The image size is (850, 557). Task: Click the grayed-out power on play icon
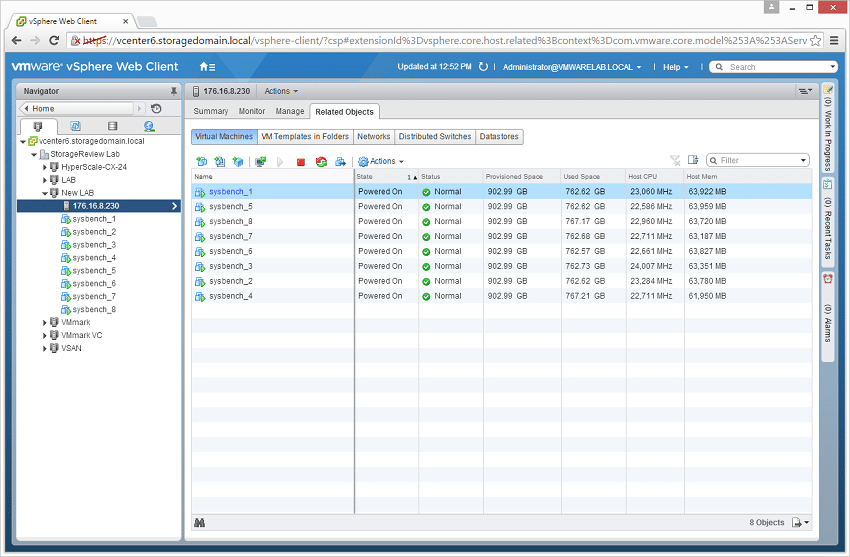point(280,161)
